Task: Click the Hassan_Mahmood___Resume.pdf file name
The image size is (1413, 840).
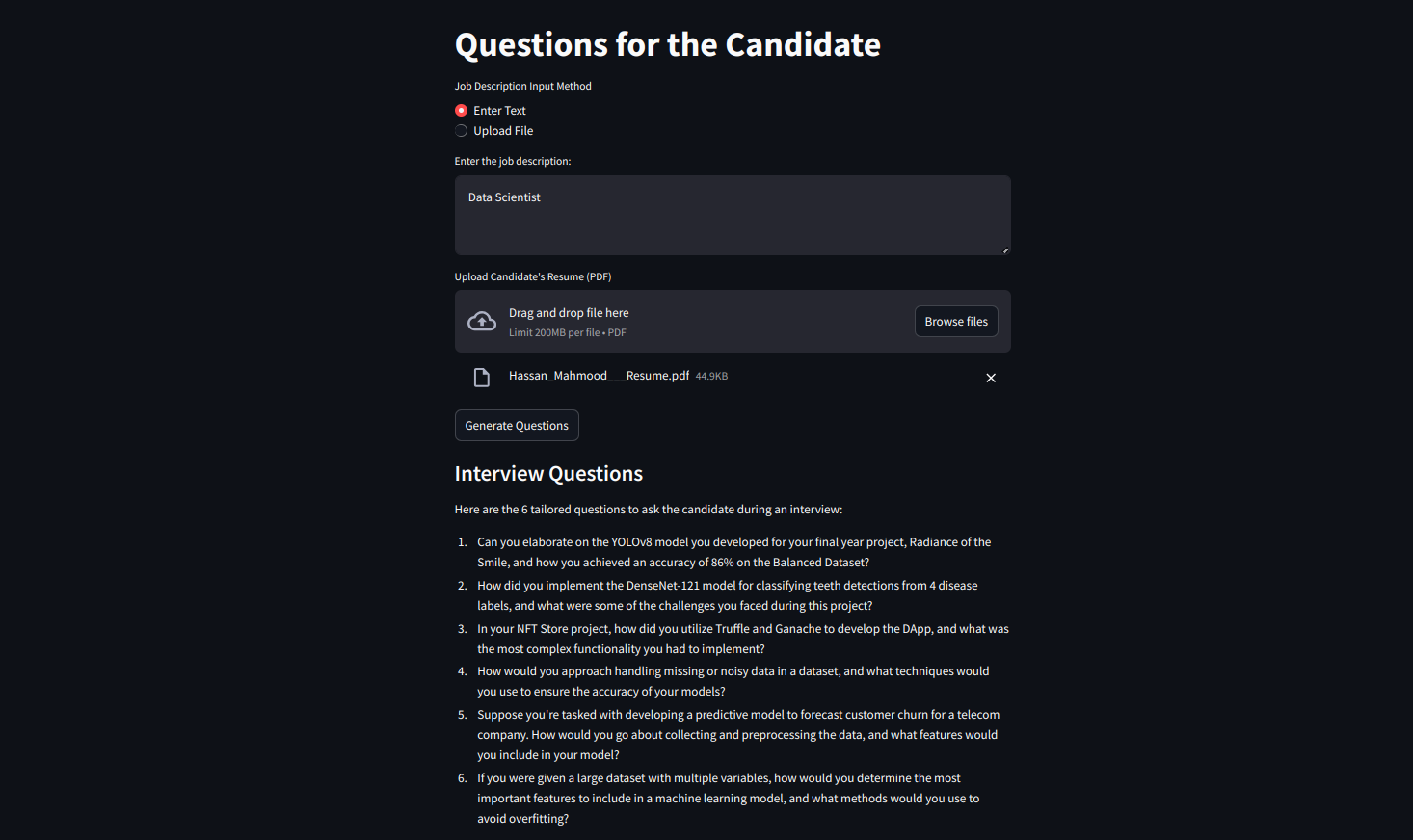Action: (x=599, y=376)
